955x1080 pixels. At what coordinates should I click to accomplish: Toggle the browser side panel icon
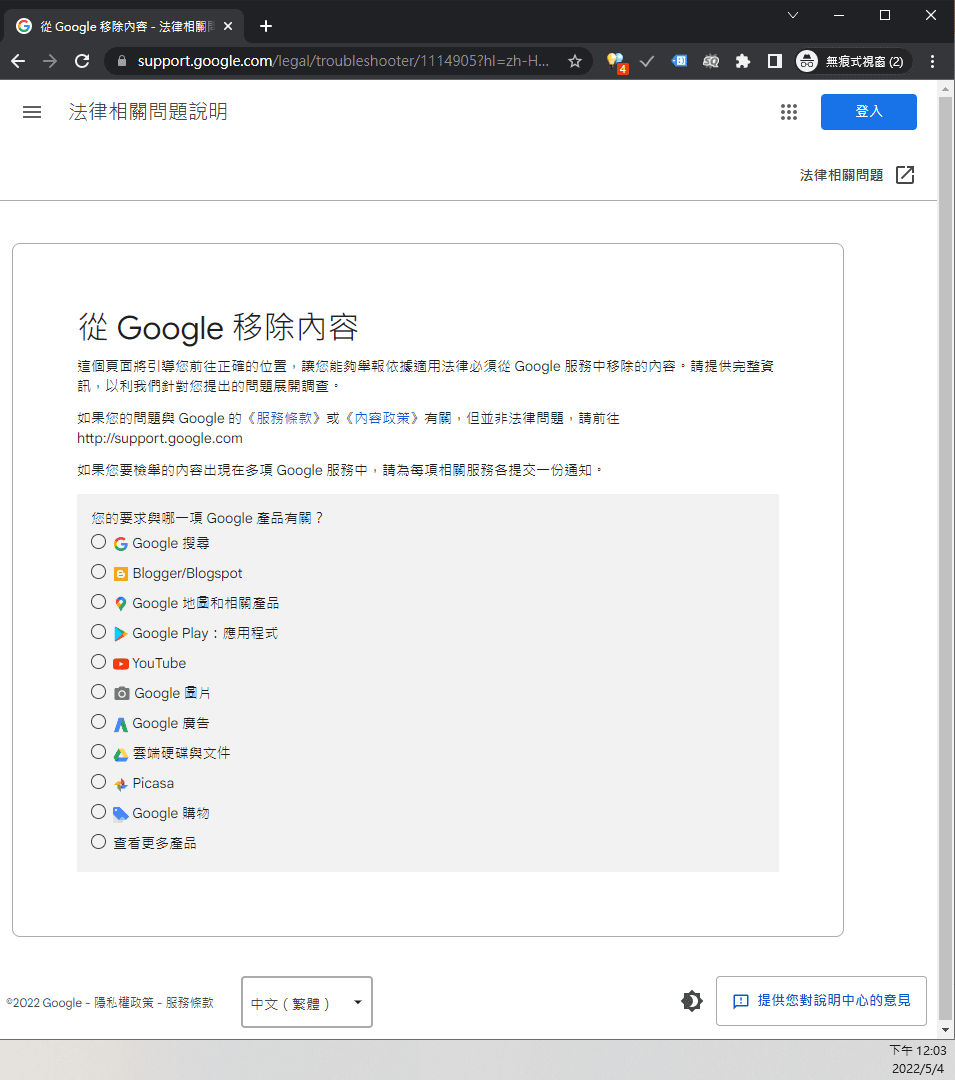point(775,61)
